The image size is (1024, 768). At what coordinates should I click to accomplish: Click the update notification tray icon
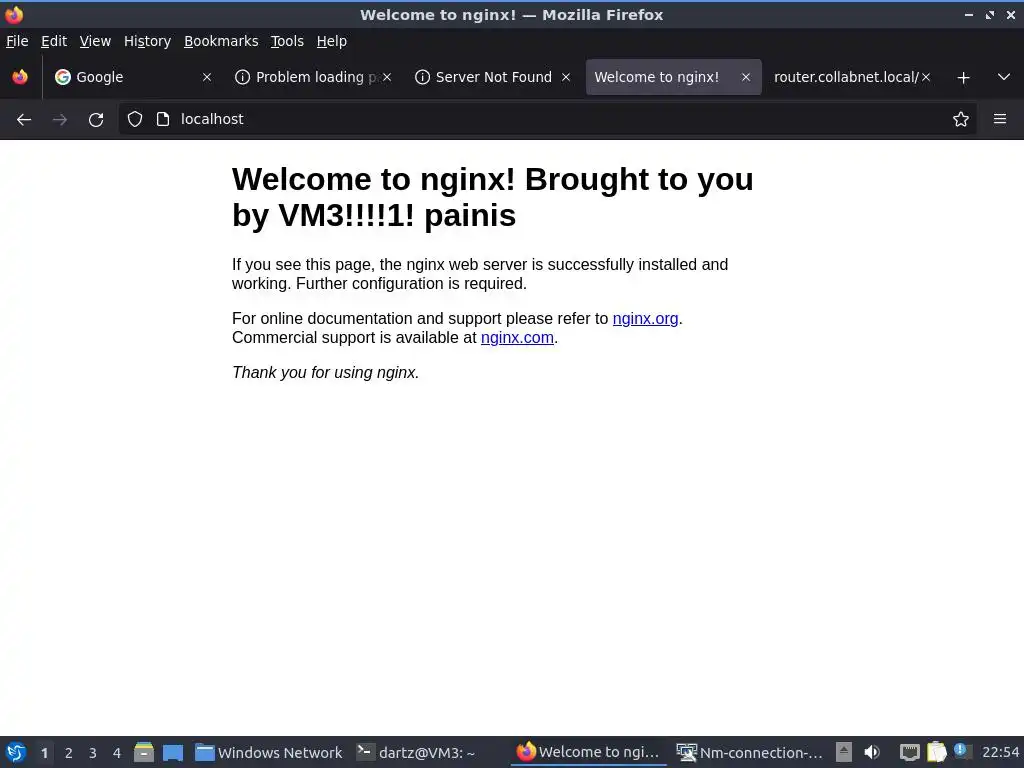pos(961,750)
